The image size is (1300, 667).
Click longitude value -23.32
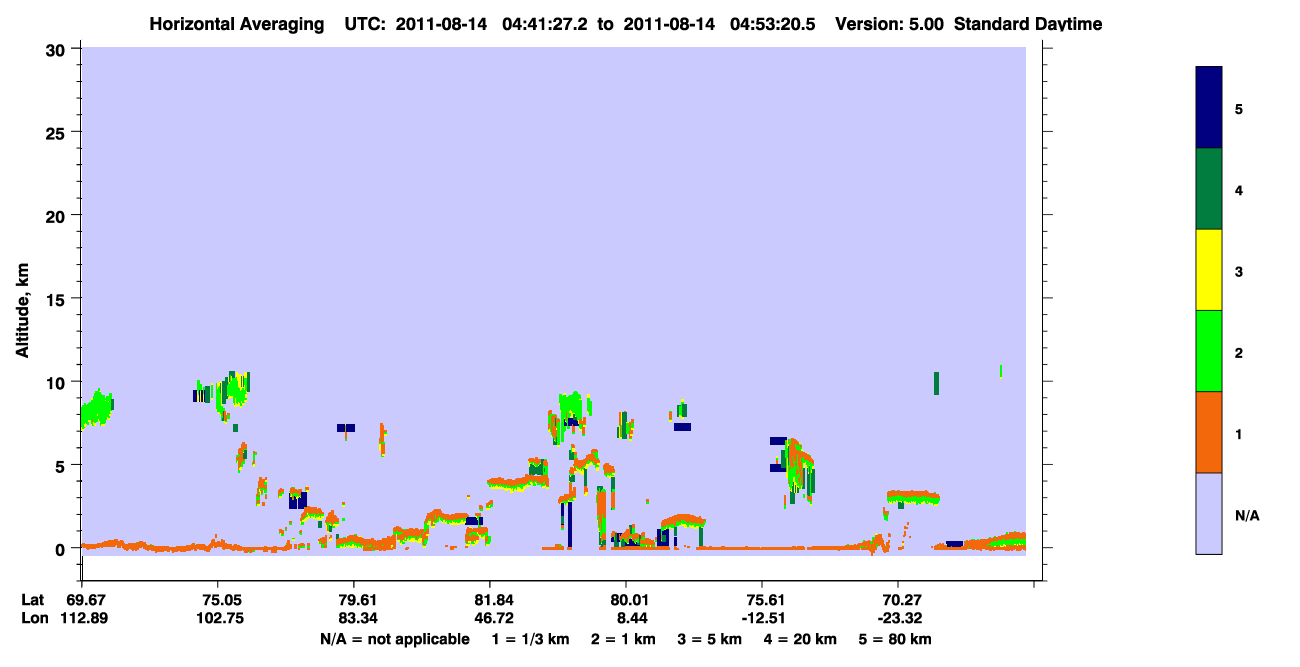point(898,619)
